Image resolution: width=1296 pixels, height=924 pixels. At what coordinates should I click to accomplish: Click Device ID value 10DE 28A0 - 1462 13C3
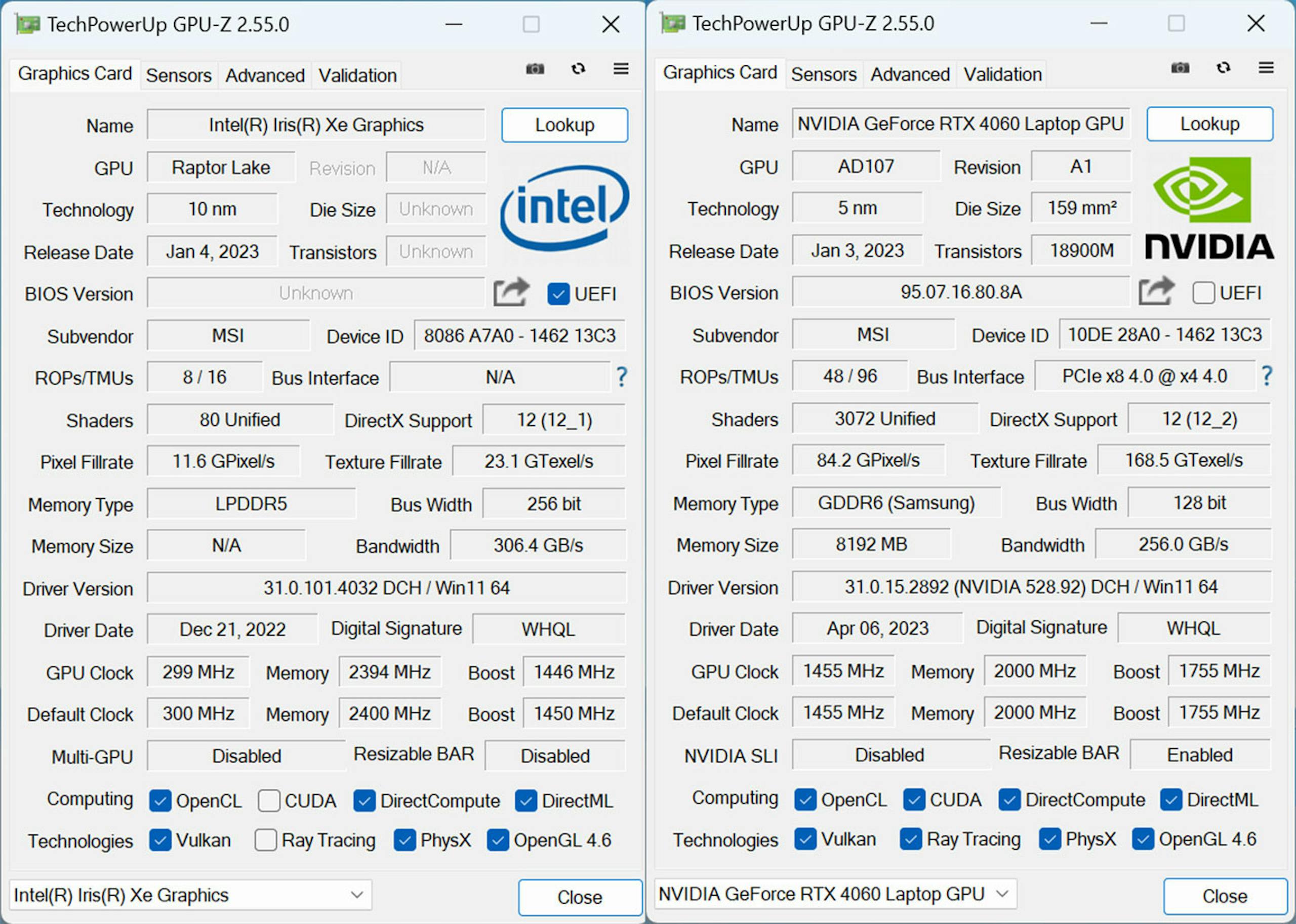(x=1165, y=334)
